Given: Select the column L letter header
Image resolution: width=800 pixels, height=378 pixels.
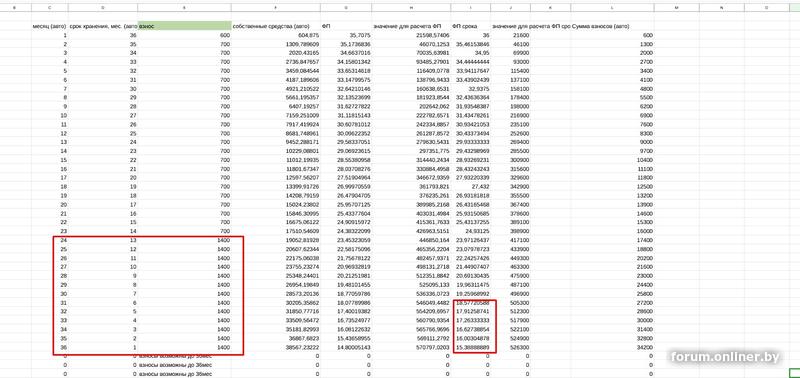Looking at the screenshot, I should [x=613, y=8].
